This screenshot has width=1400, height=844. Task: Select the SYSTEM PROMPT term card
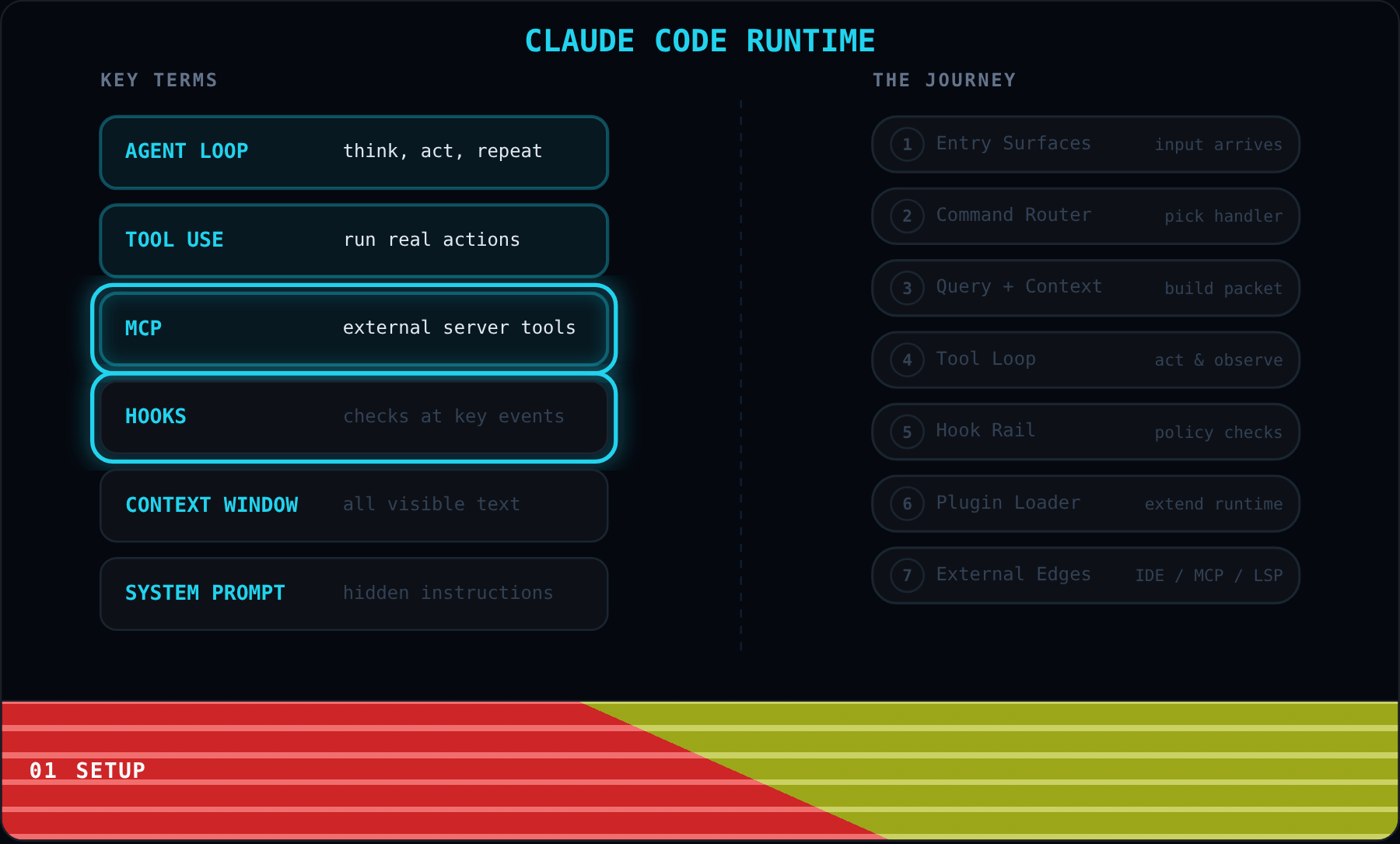tap(354, 594)
